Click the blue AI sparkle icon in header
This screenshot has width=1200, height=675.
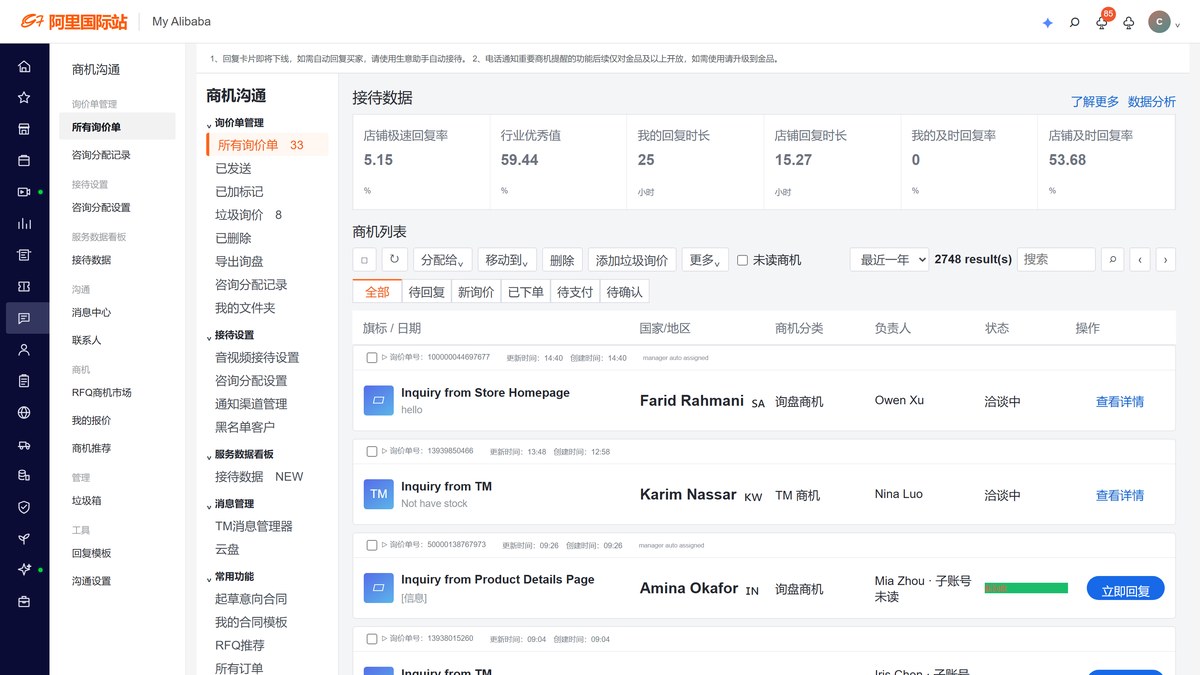tap(1048, 22)
